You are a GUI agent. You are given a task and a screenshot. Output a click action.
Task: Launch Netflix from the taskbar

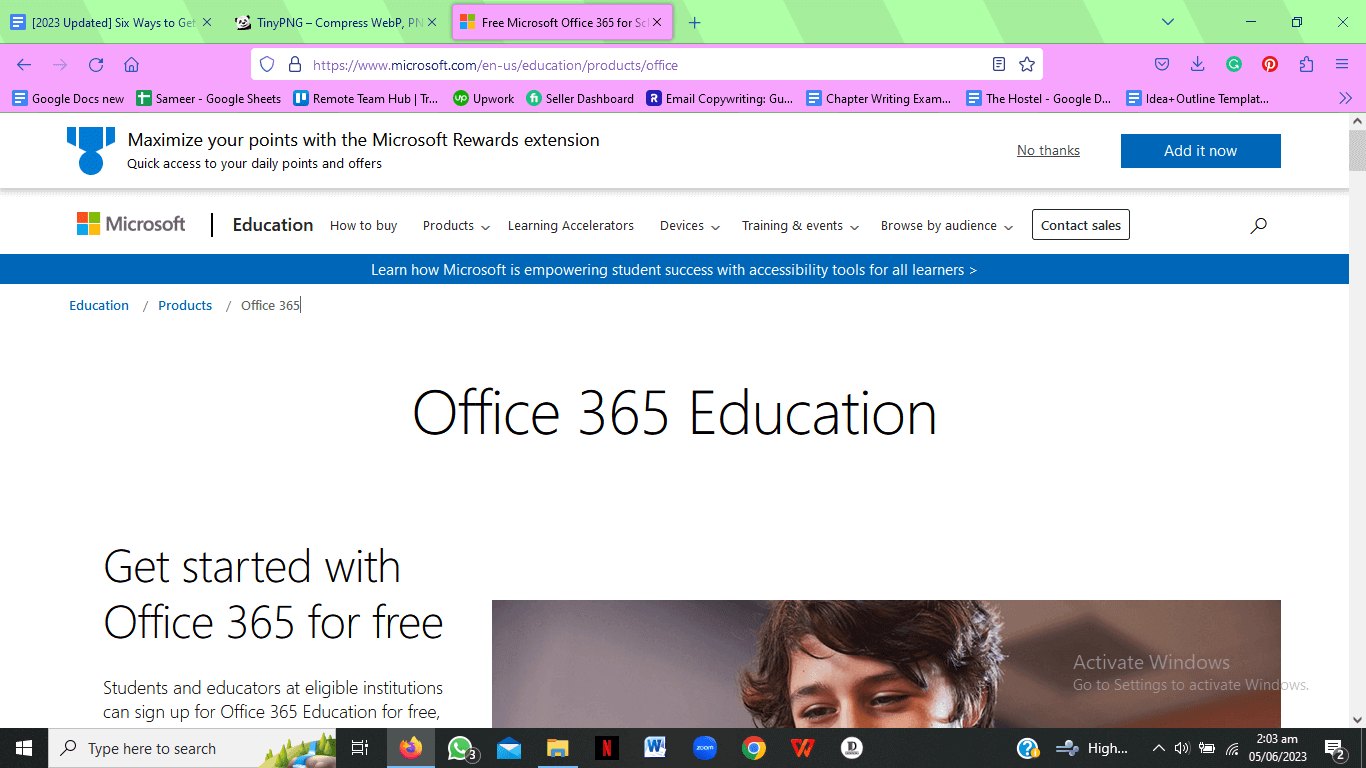[607, 748]
